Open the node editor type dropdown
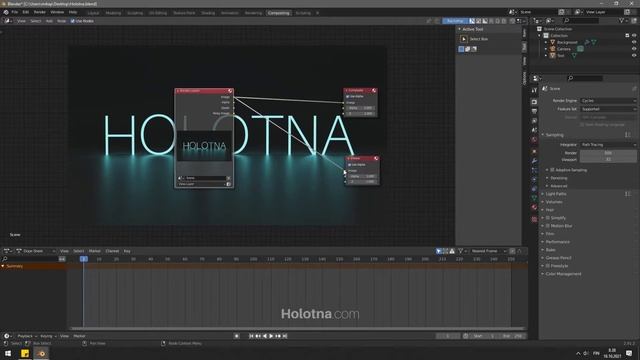640x360 pixels. pos(8,21)
